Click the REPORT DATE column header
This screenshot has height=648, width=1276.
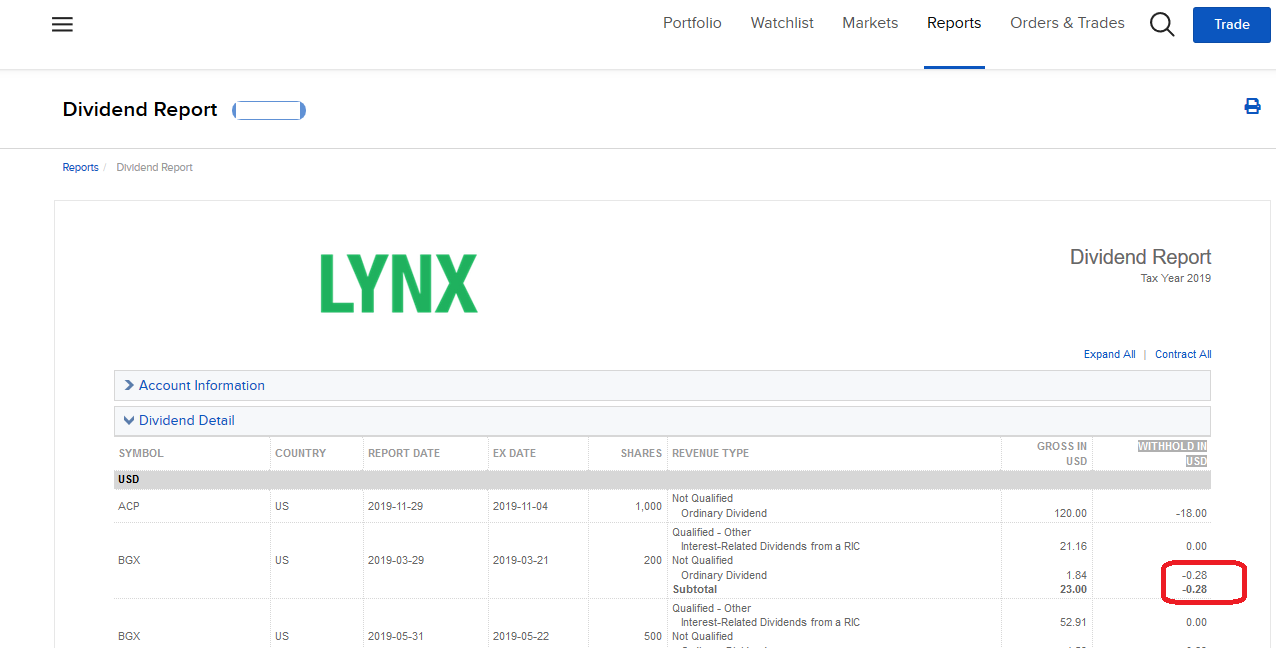tap(404, 453)
